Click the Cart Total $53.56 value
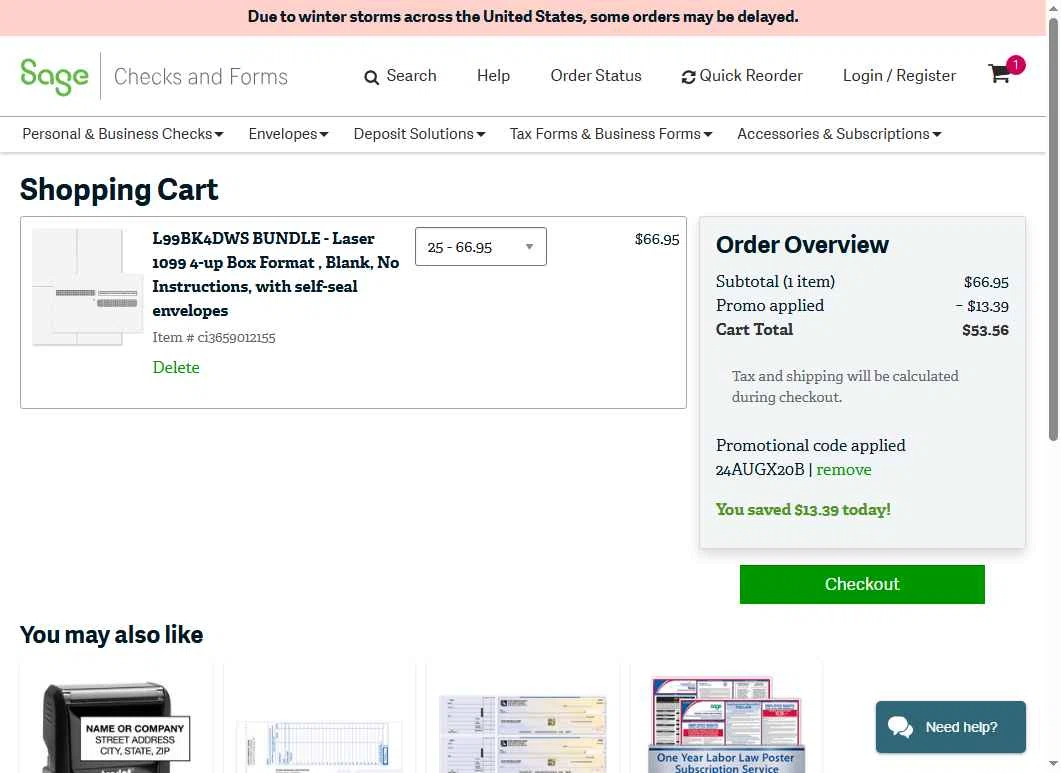The image size is (1061, 773). tap(985, 330)
